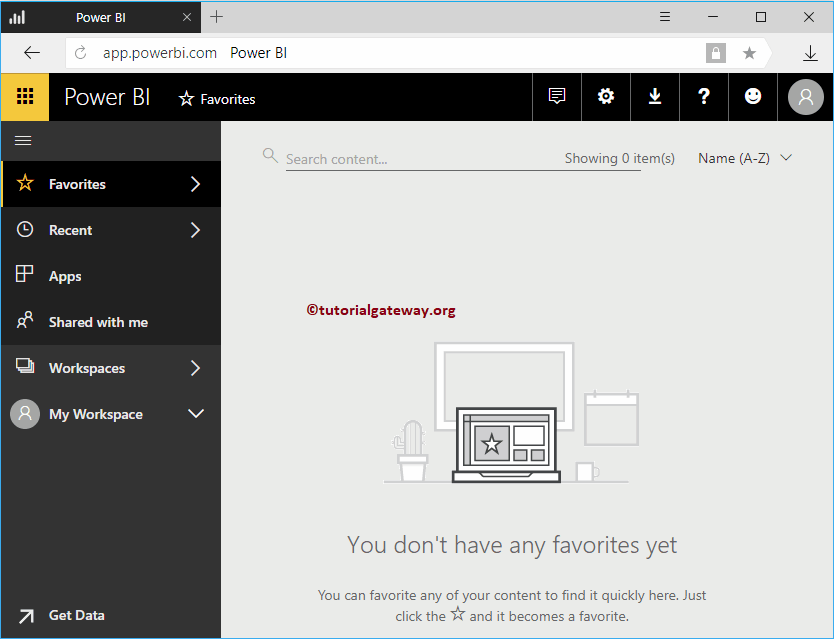
Task: Click the Shared with me people icon
Action: (x=25, y=320)
